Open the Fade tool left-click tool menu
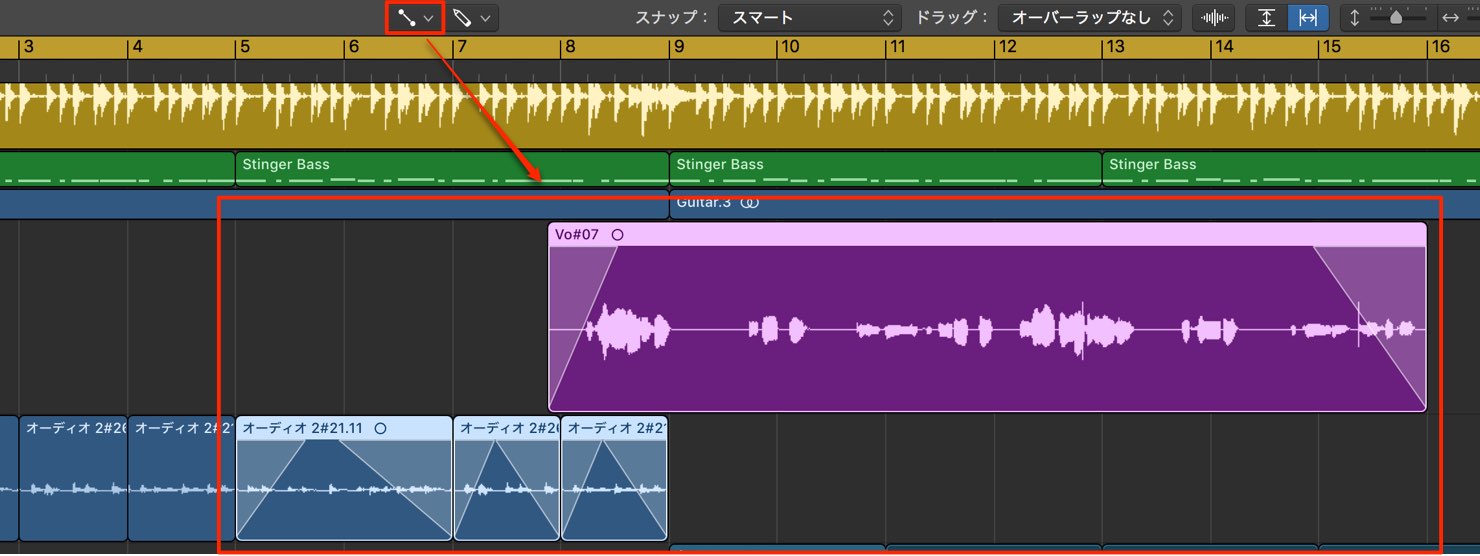 (415, 17)
